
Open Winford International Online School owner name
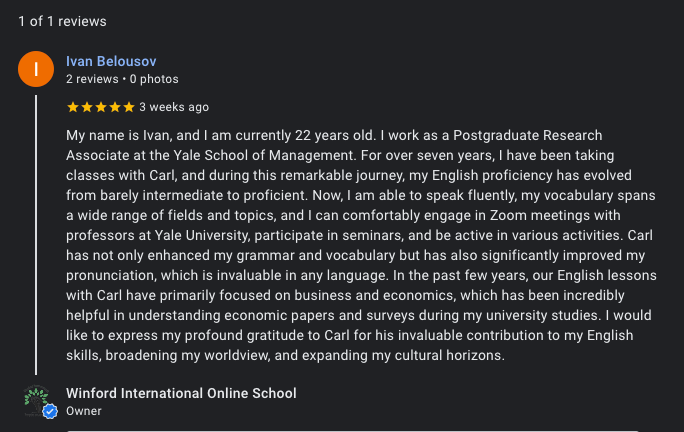coord(181,393)
